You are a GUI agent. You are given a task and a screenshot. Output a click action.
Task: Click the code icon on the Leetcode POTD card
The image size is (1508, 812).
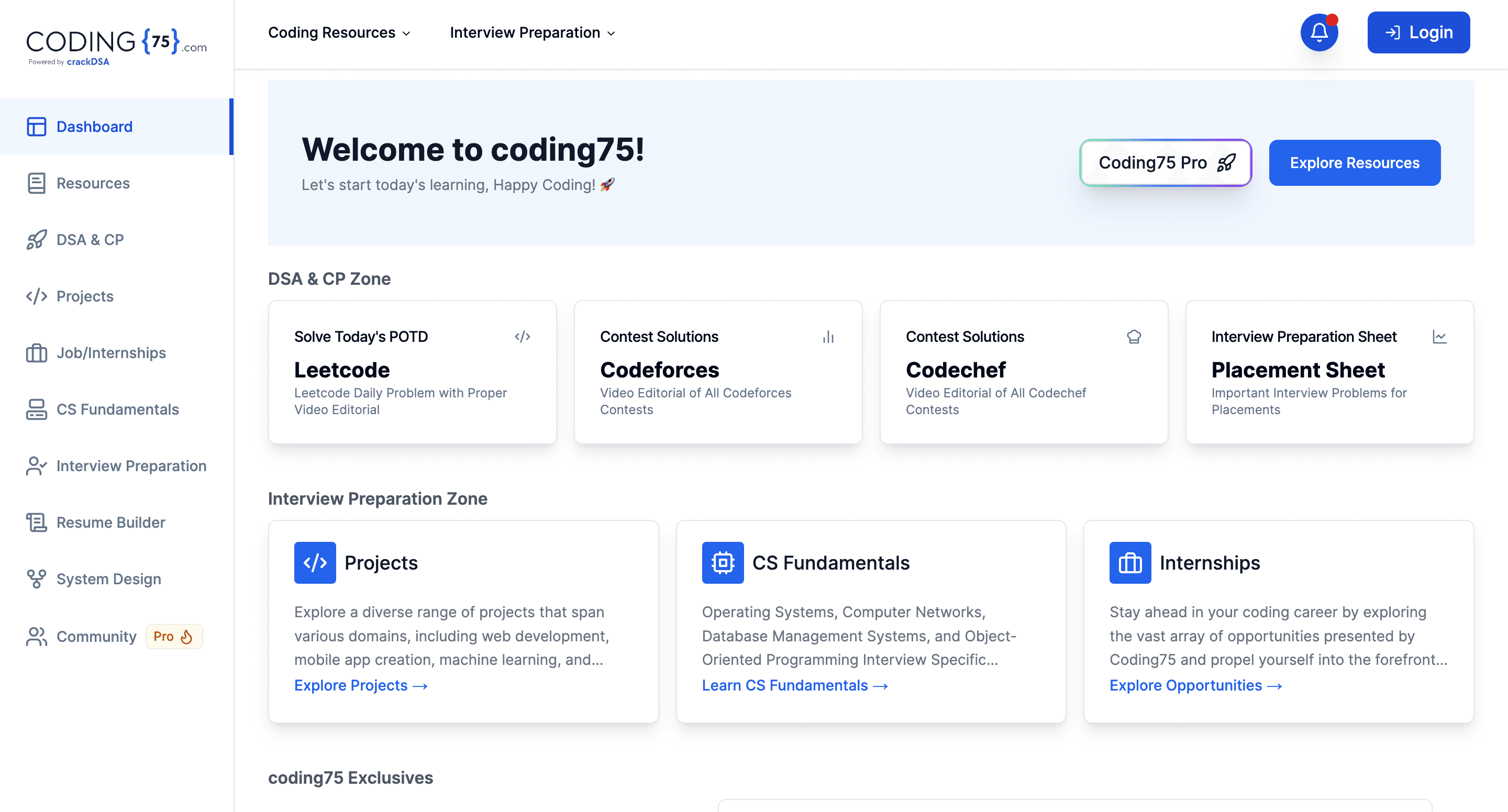point(522,336)
